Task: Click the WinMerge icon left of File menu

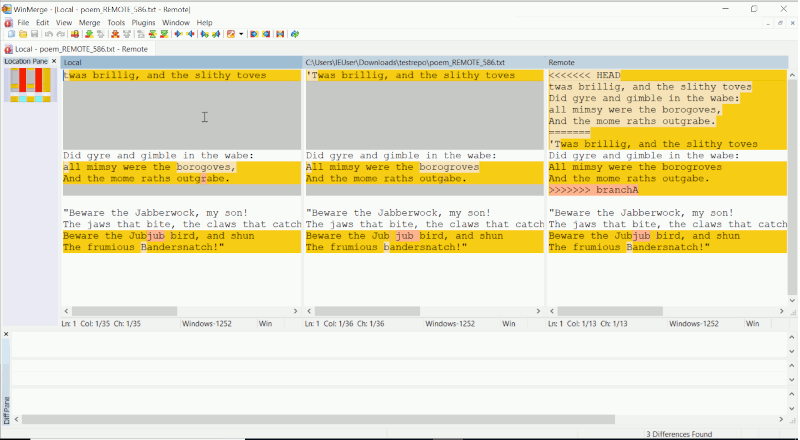Action: 8,22
